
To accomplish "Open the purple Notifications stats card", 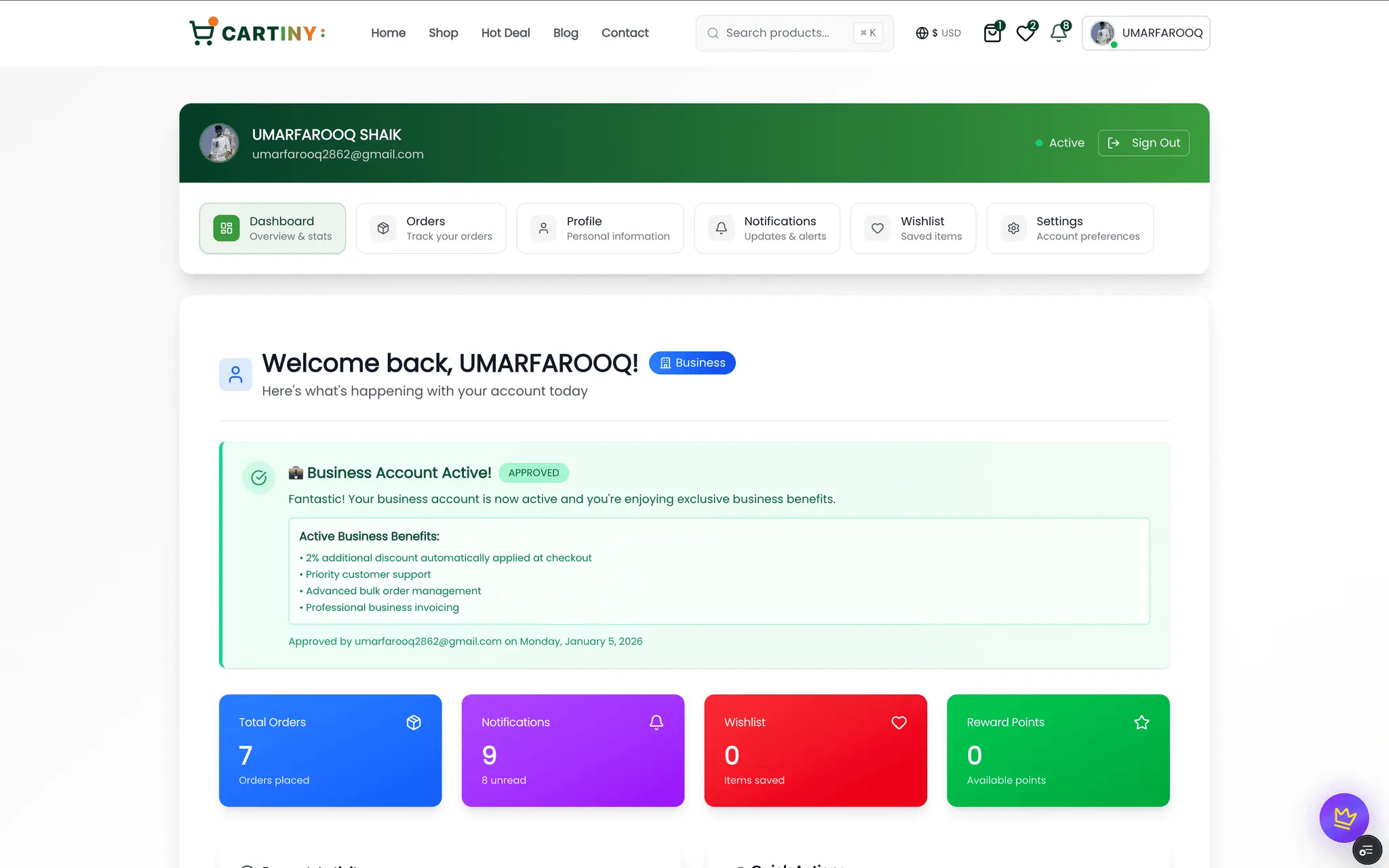I will [x=573, y=751].
